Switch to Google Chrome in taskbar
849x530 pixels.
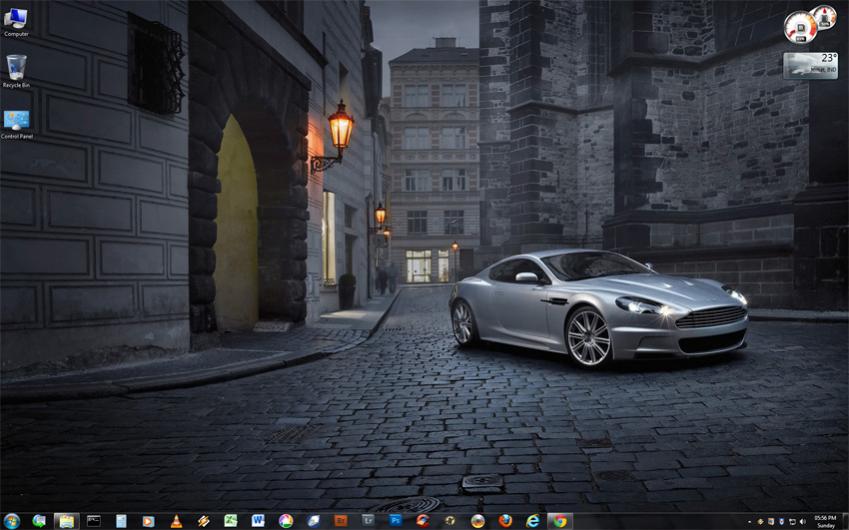[560, 521]
